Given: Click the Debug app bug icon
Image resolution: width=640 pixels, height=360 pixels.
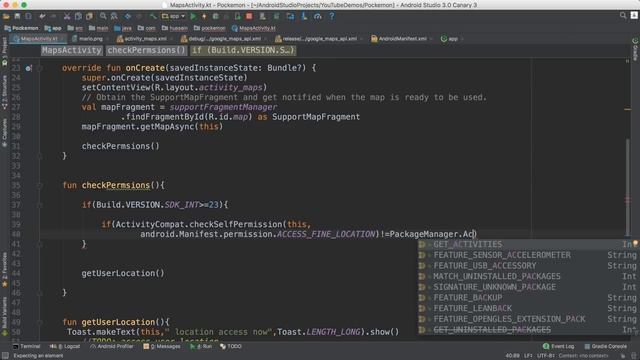Looking at the screenshot, I should click(x=216, y=16).
